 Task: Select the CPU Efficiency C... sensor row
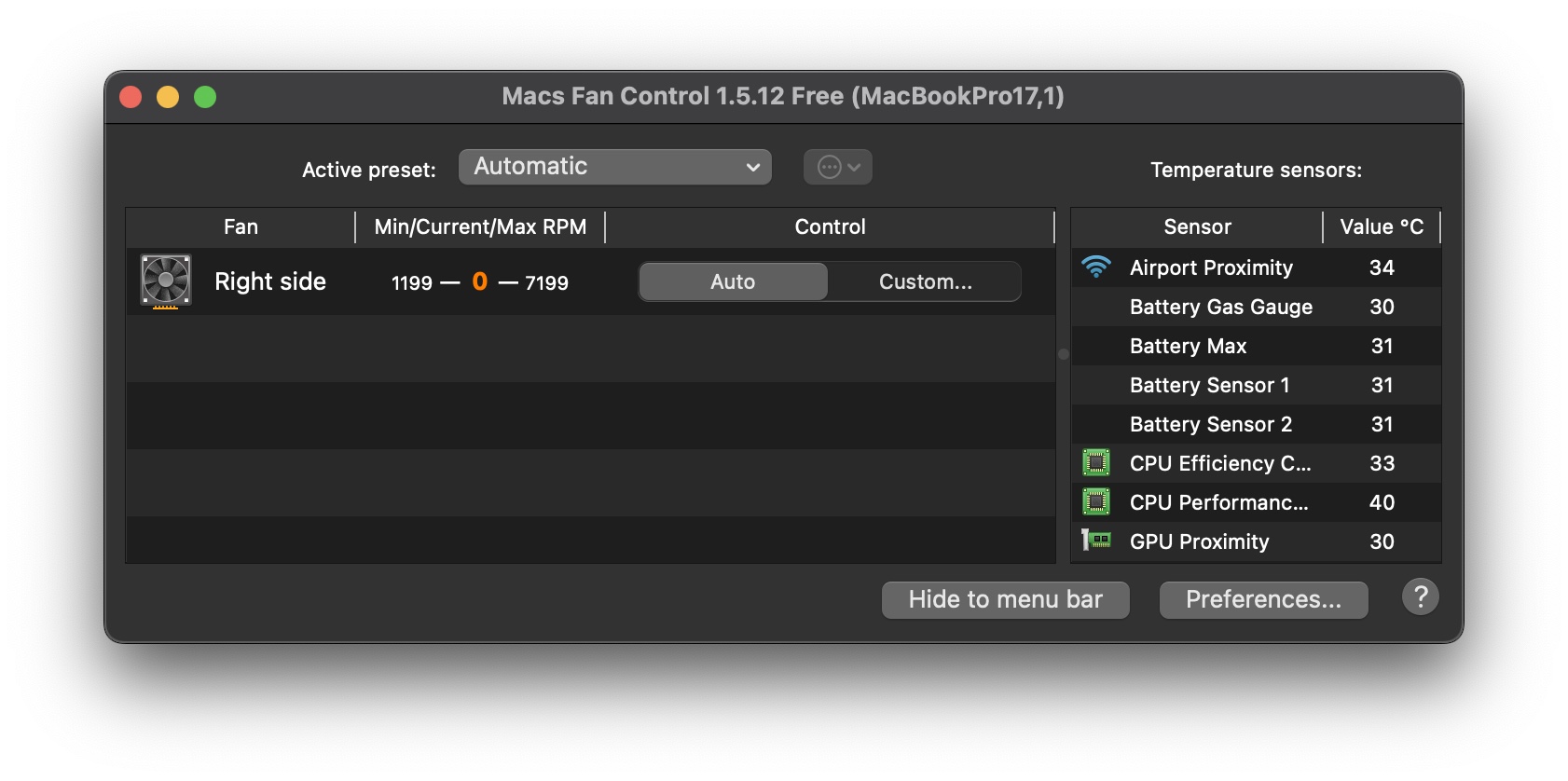(x=1256, y=463)
